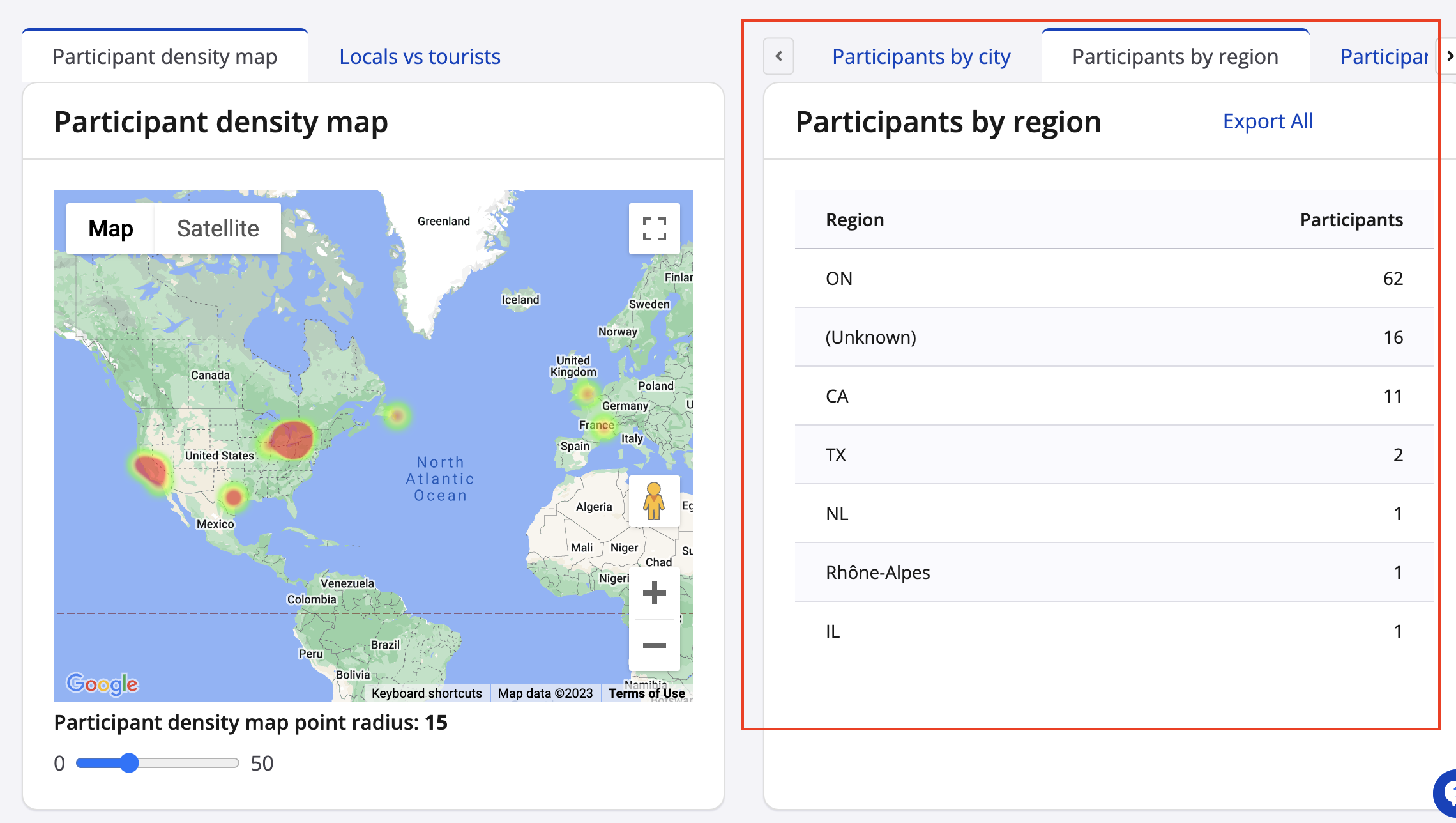Show map Keyboard shortcuts
Screen dimensions: 1456x823
(x=427, y=693)
